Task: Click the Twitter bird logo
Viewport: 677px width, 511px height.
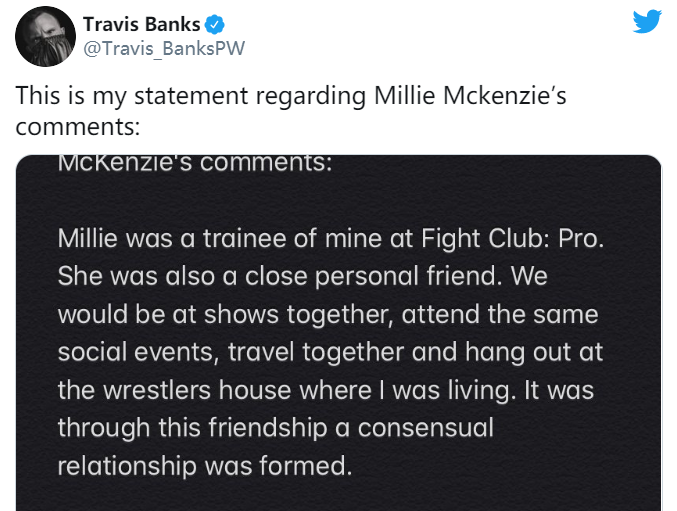Action: click(x=647, y=22)
